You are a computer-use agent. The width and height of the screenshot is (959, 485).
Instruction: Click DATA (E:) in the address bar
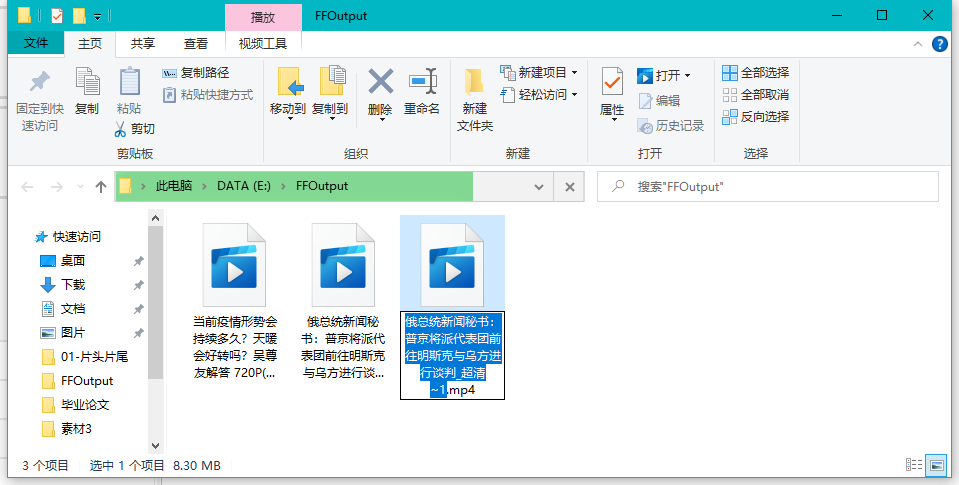(x=243, y=187)
